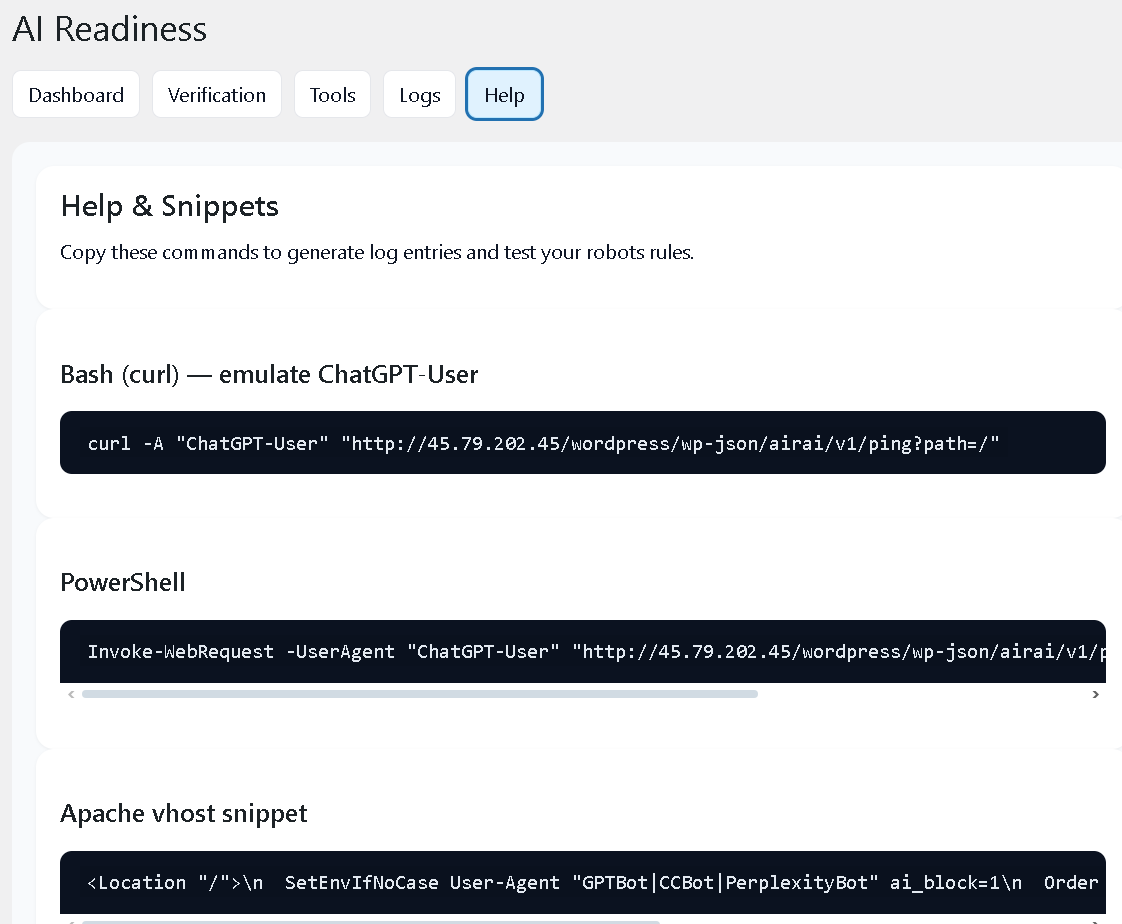Click the ping URL in the curl command
Viewport: 1122px width, 924px height.
pyautogui.click(x=670, y=442)
